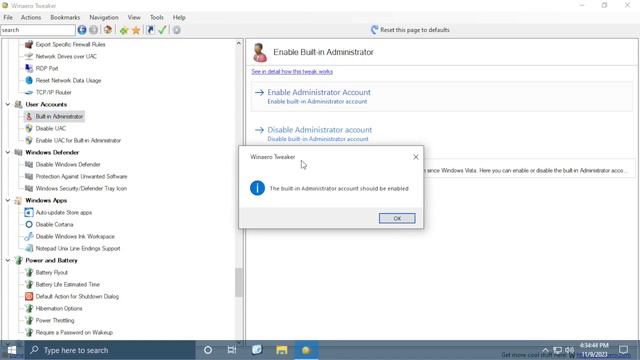
Task: Click the Battery Flyout icon
Action: pos(29,272)
